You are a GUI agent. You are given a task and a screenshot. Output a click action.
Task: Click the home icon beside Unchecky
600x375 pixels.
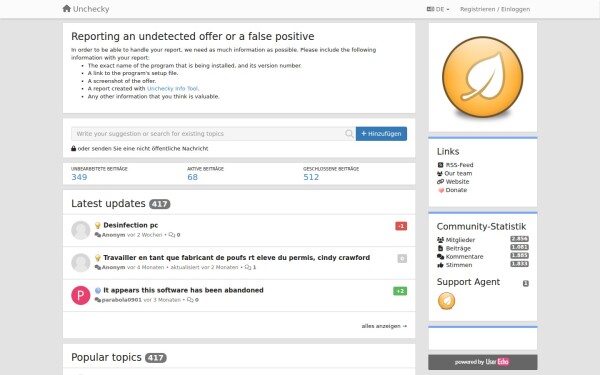click(x=67, y=8)
